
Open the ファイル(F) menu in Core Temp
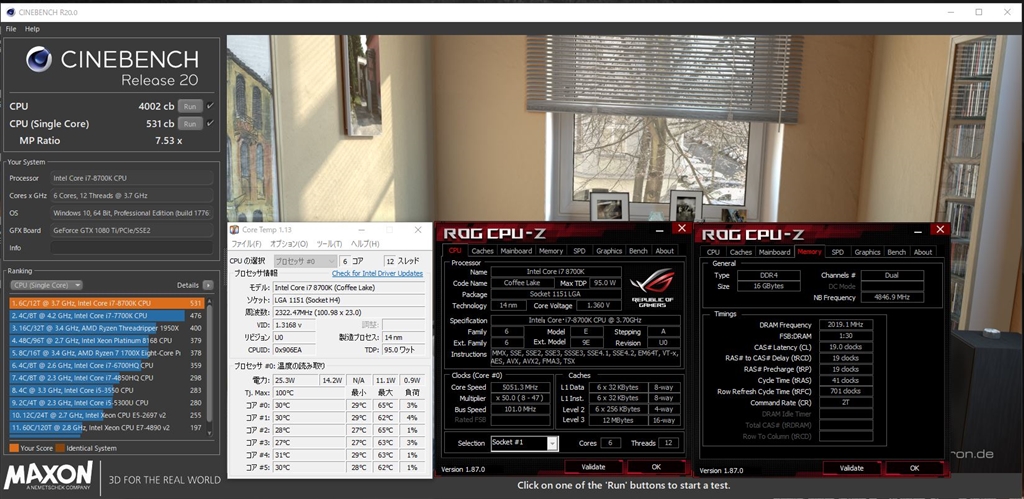pyautogui.click(x=246, y=244)
